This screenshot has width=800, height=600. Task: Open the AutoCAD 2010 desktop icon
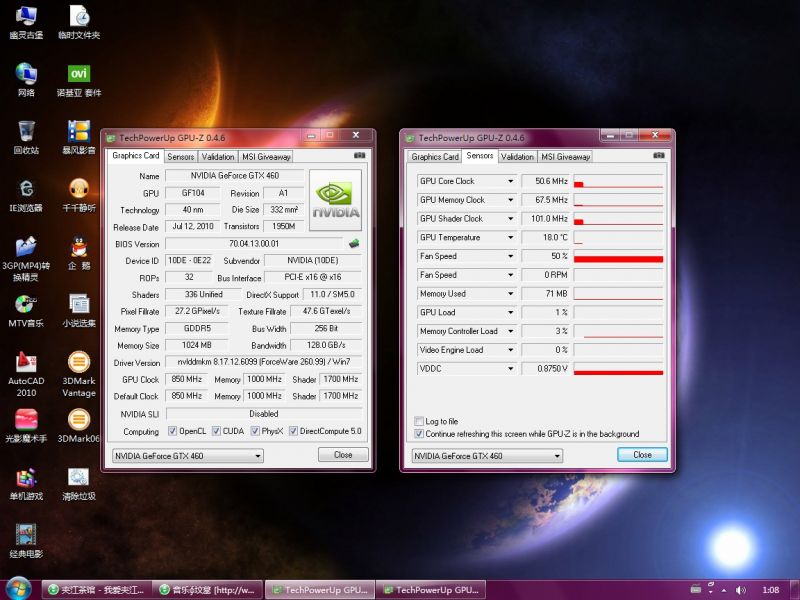[x=26, y=374]
